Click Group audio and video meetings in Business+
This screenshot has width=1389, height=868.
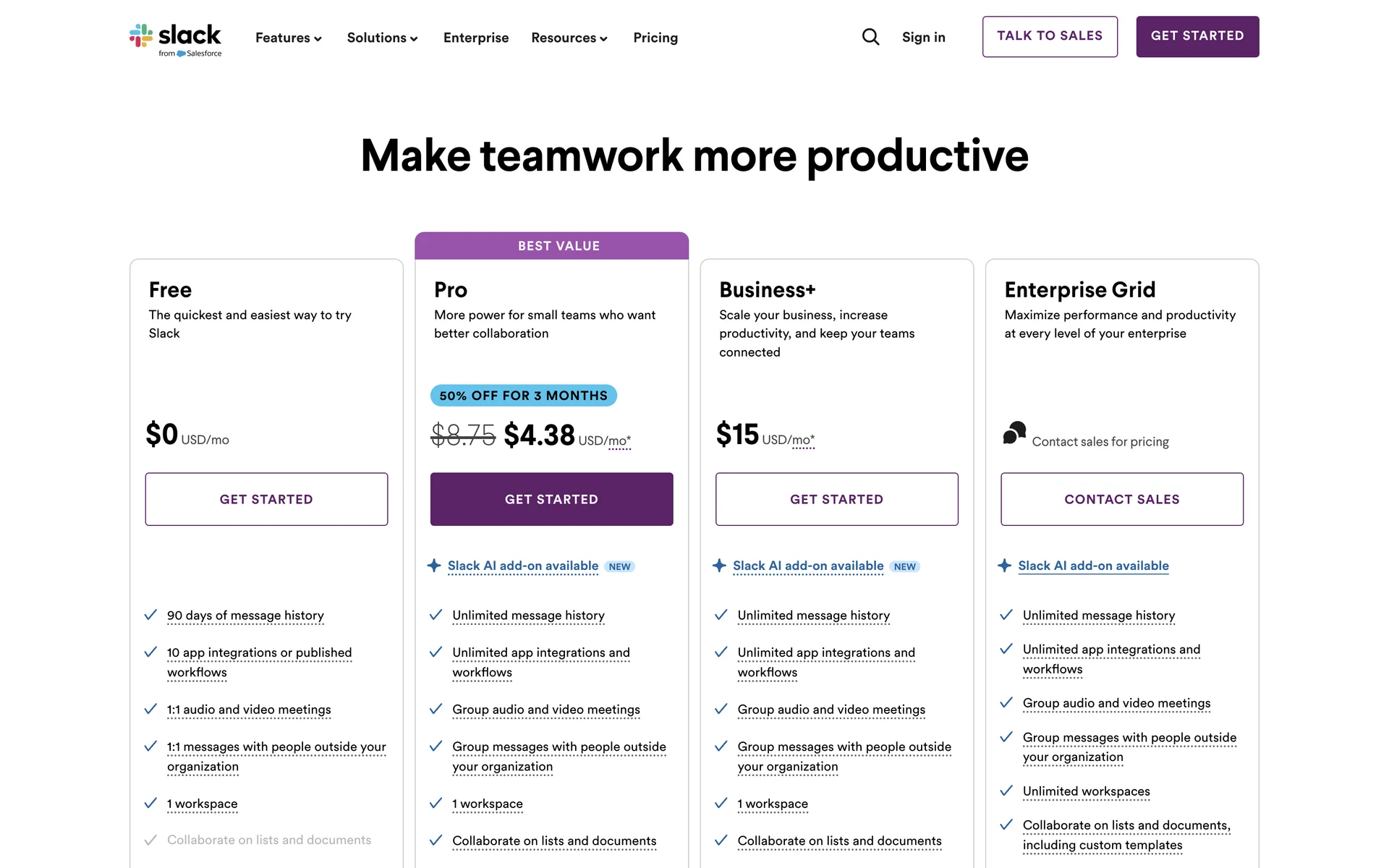[x=831, y=710]
